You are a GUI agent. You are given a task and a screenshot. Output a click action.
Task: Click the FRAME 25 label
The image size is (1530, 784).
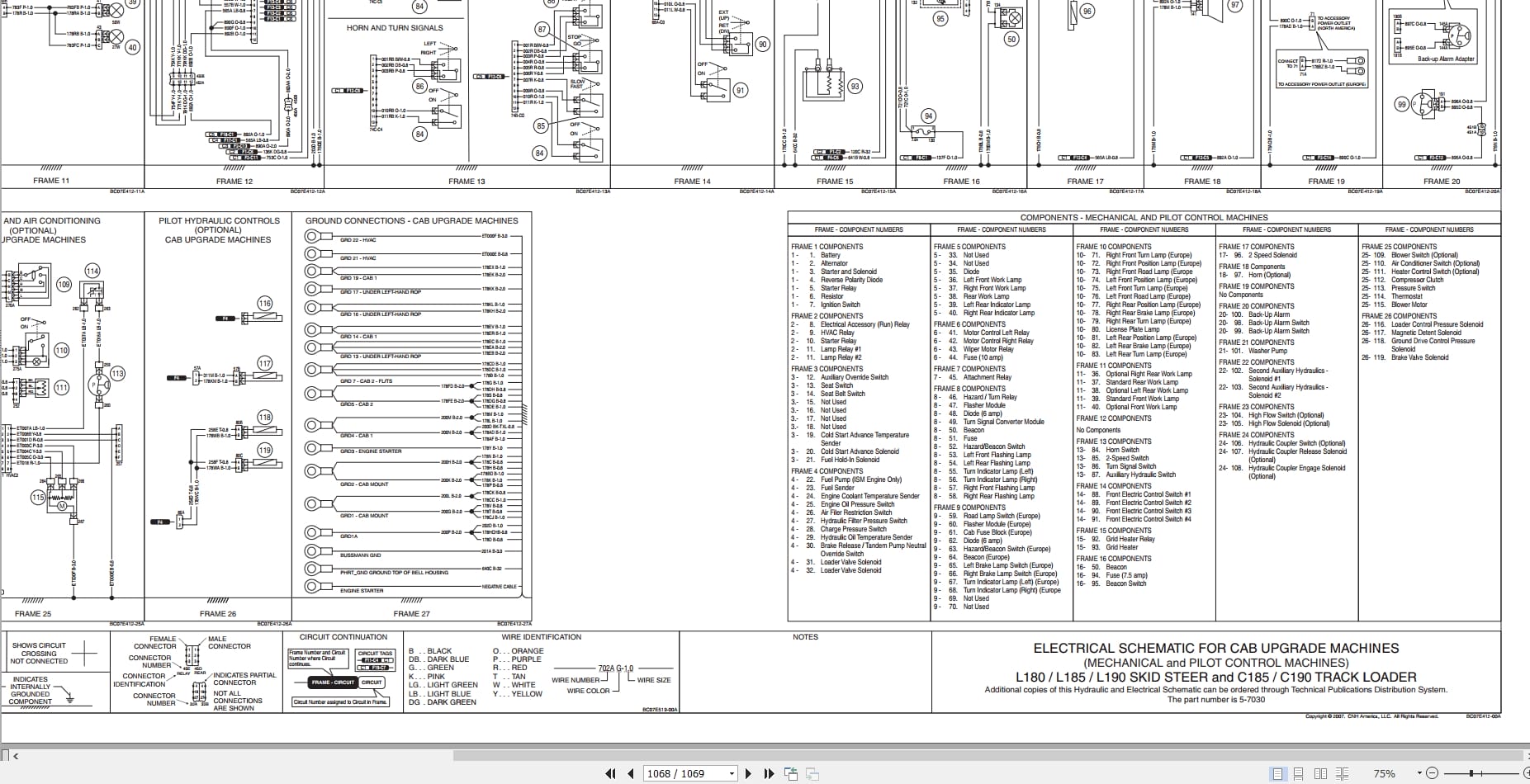coord(33,613)
